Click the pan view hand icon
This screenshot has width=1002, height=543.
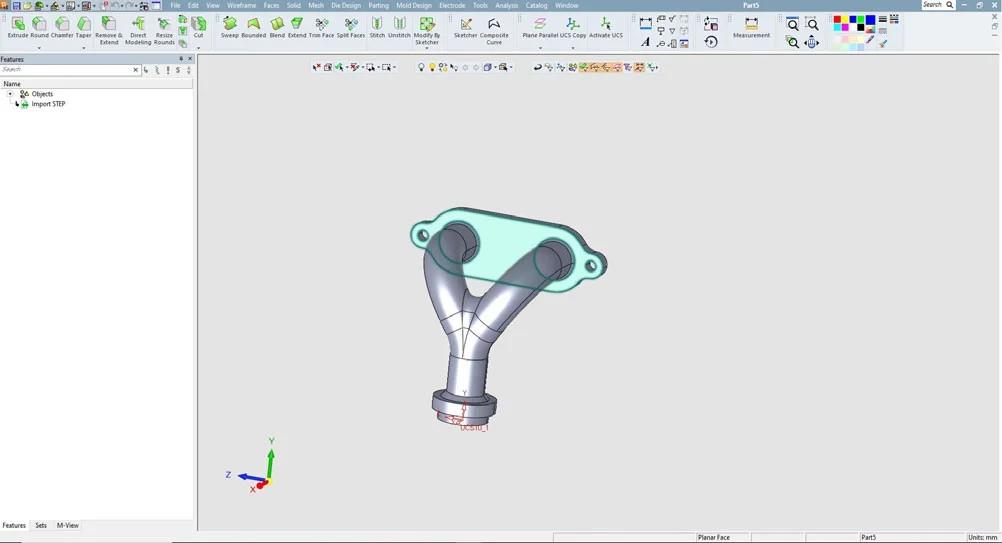click(x=812, y=43)
